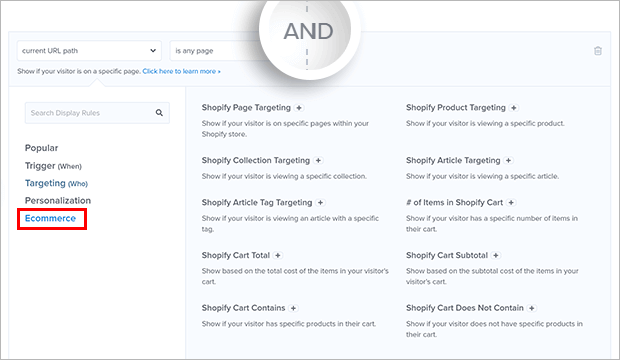Click the search magnifier icon
The height and width of the screenshot is (360, 620).
pyautogui.click(x=159, y=113)
